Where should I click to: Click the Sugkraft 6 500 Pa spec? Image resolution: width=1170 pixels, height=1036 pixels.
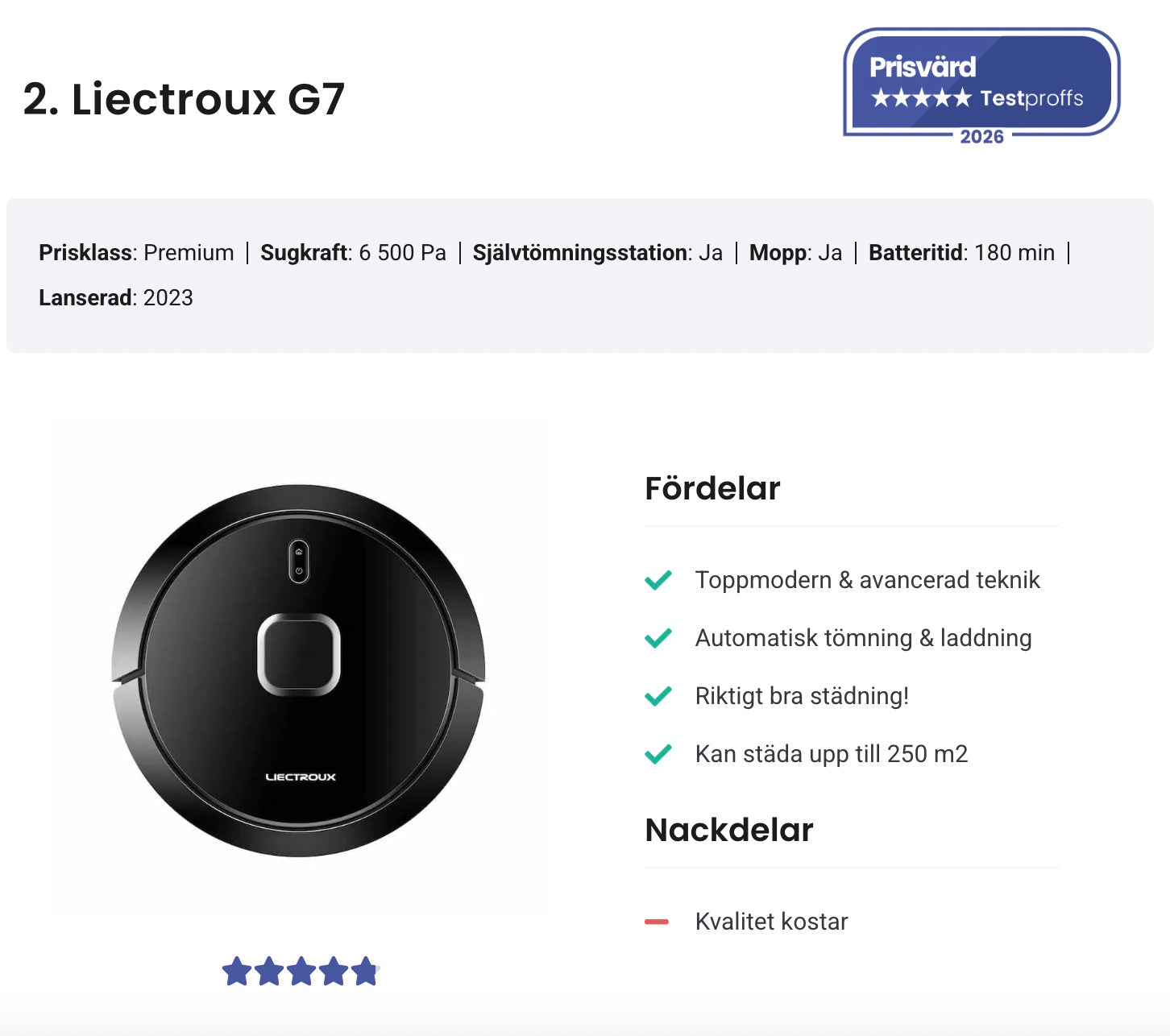pos(353,253)
